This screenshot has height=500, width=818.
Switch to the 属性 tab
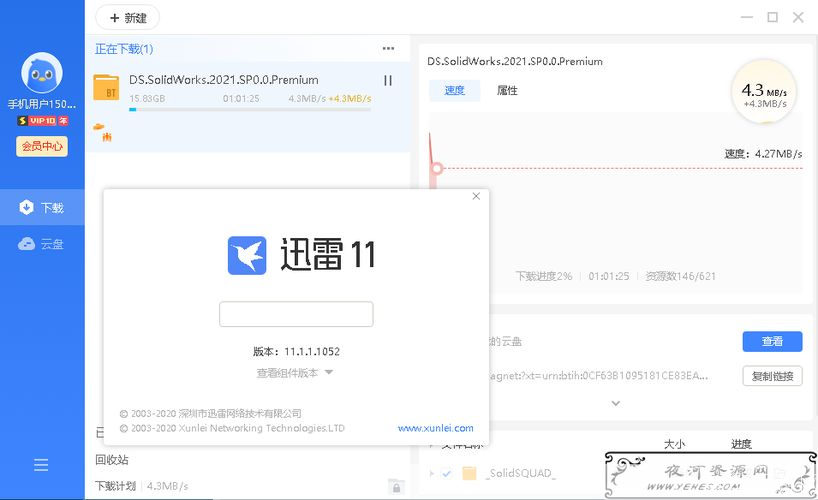[x=507, y=90]
